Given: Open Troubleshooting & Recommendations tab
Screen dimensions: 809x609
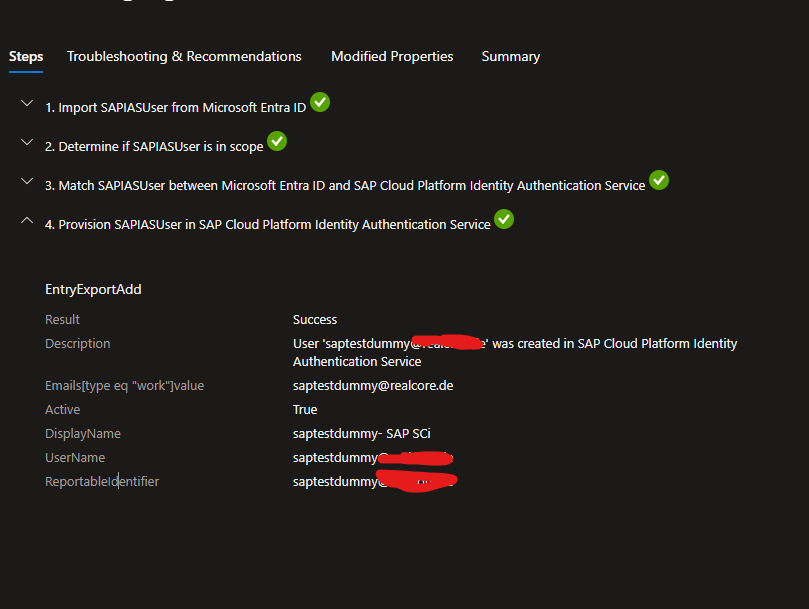Looking at the screenshot, I should tap(184, 56).
